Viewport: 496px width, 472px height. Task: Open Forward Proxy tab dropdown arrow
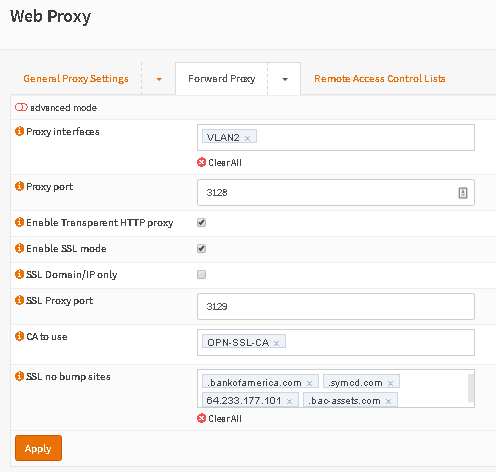coord(285,79)
